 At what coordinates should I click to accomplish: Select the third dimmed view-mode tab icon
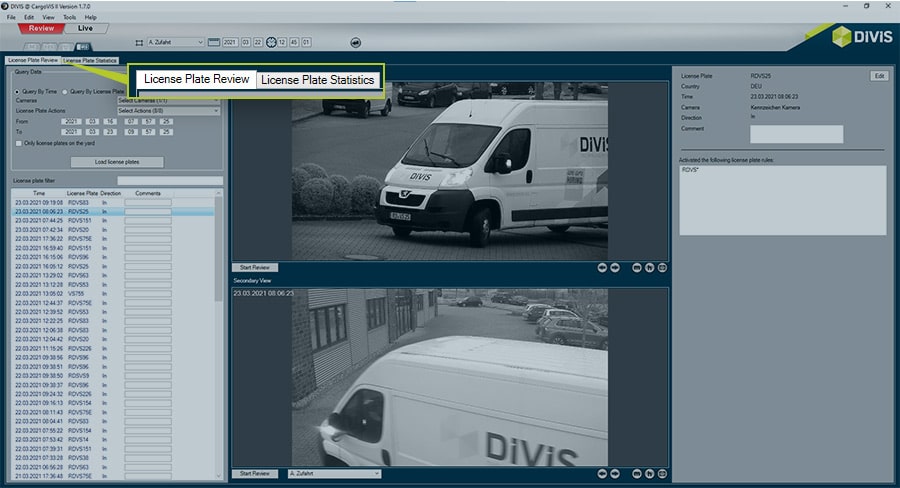[x=67, y=47]
